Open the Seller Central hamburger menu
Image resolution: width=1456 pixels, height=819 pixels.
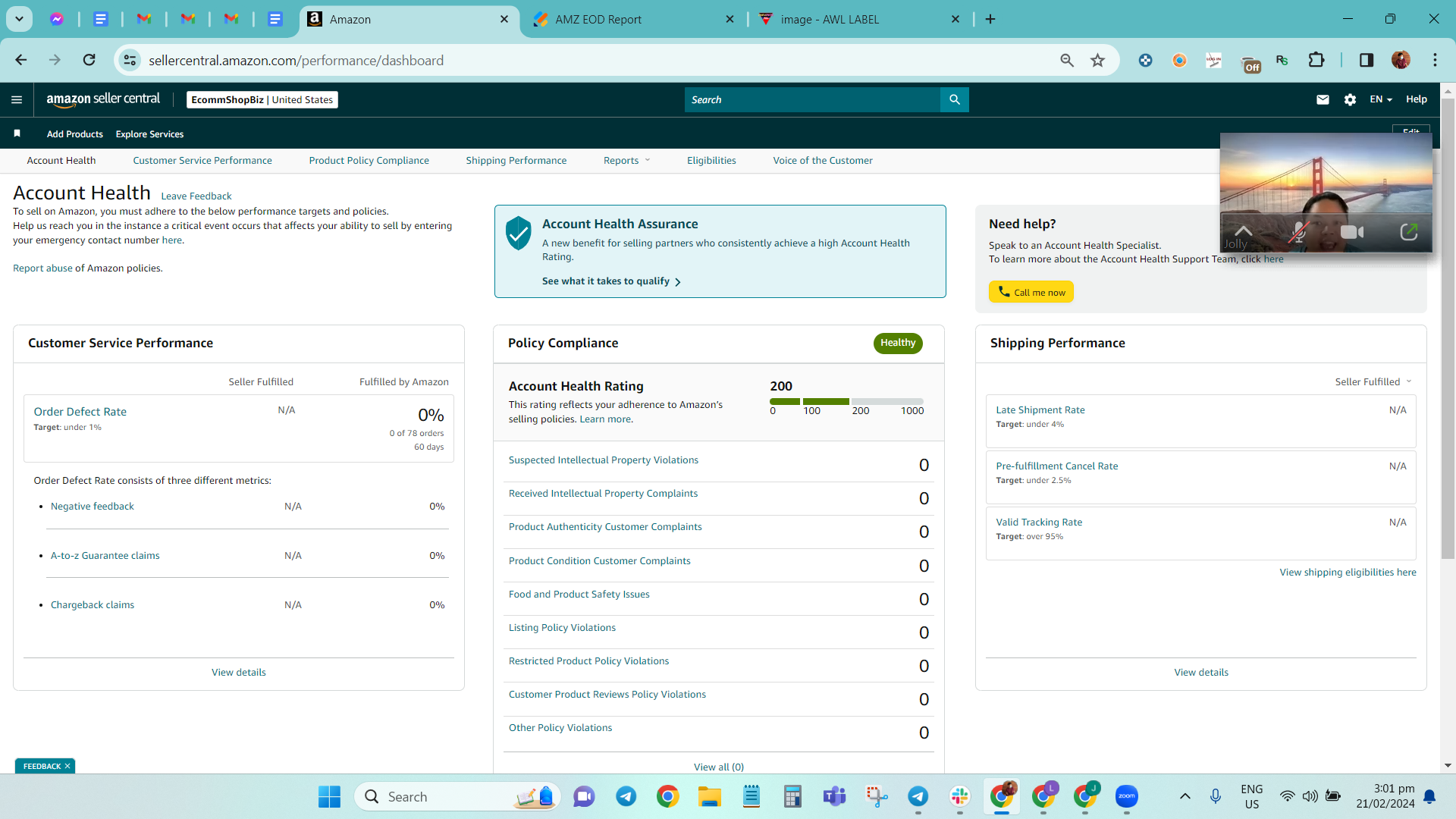pyautogui.click(x=17, y=99)
